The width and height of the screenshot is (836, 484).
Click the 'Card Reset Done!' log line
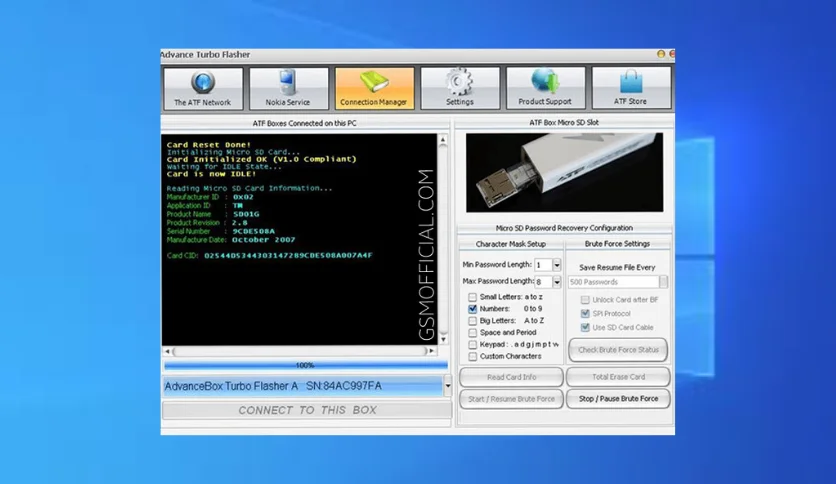coord(208,144)
